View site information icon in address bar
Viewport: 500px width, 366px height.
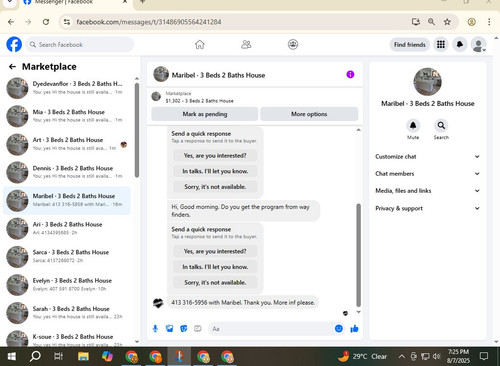67,22
